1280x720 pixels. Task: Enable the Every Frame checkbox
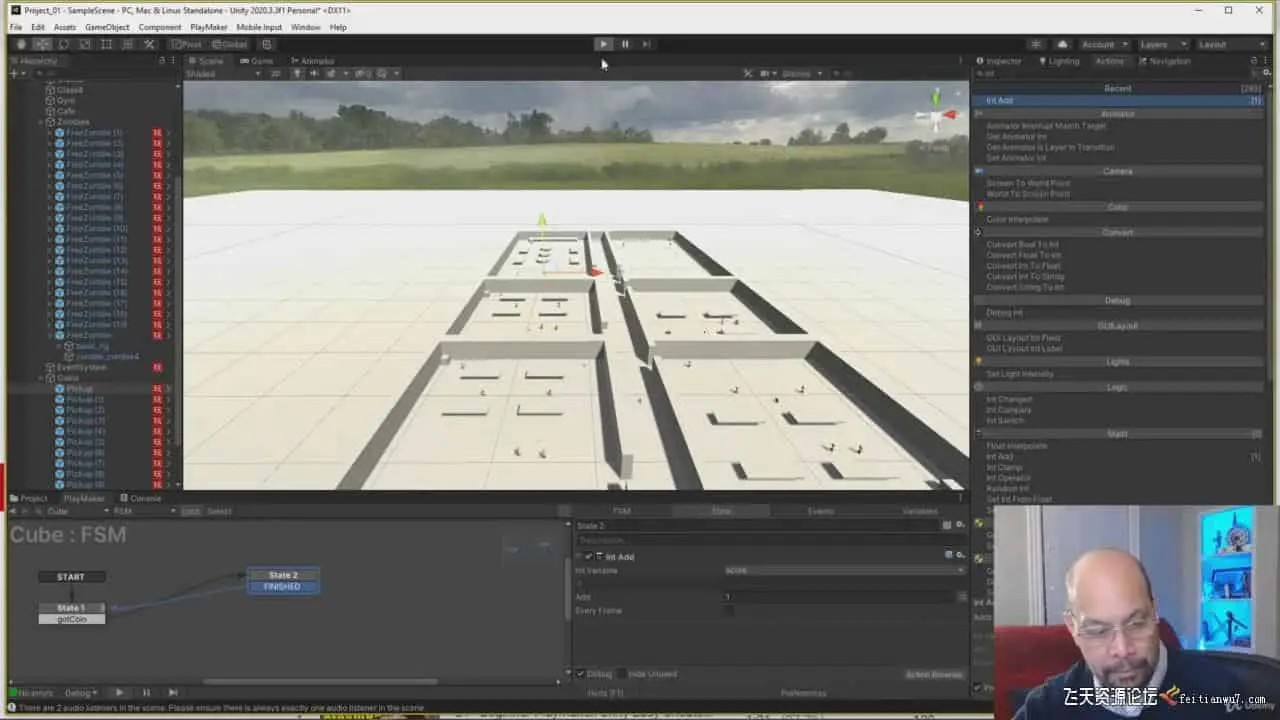click(x=728, y=610)
